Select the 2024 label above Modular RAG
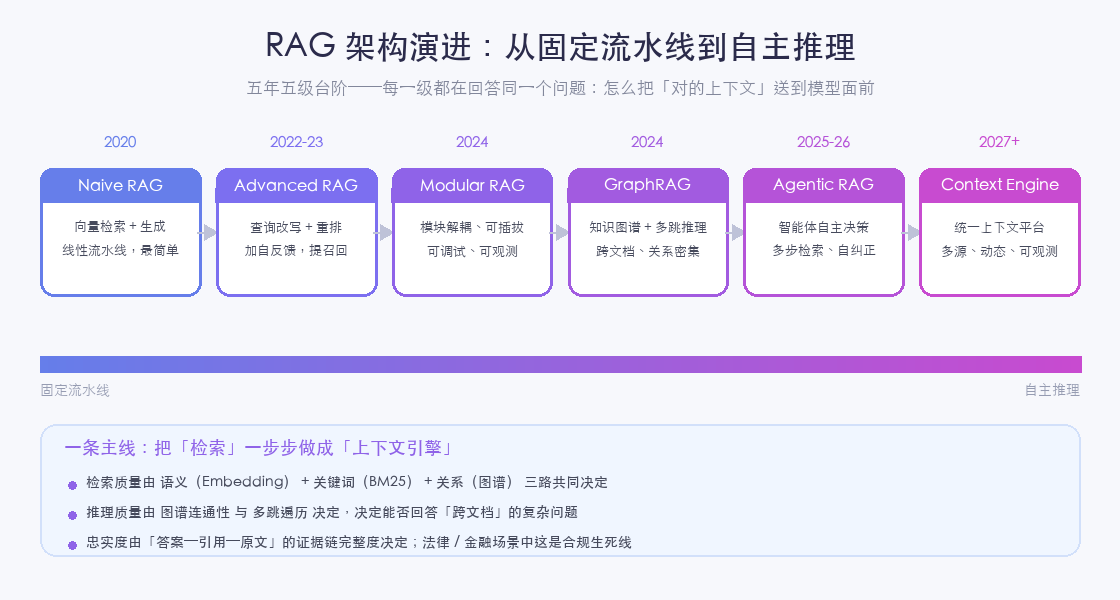This screenshot has height=600, width=1120. (x=472, y=141)
